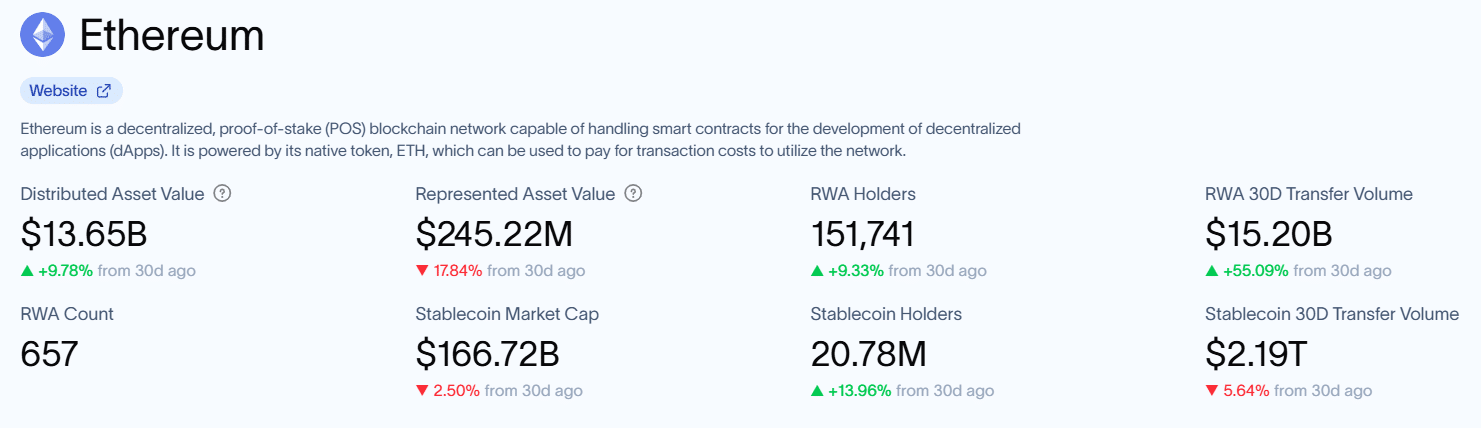Open the Distributed Asset Value help icon

pyautogui.click(x=223, y=194)
